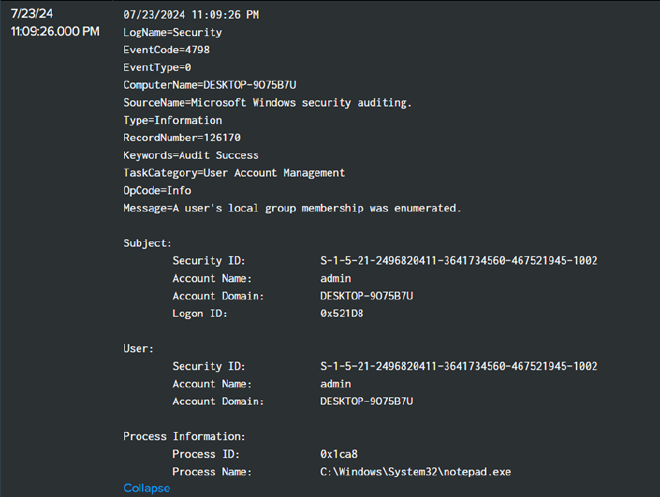Select the 07/23/2024 11:09:26 PM header line
660x497 pixels.
click(190, 15)
